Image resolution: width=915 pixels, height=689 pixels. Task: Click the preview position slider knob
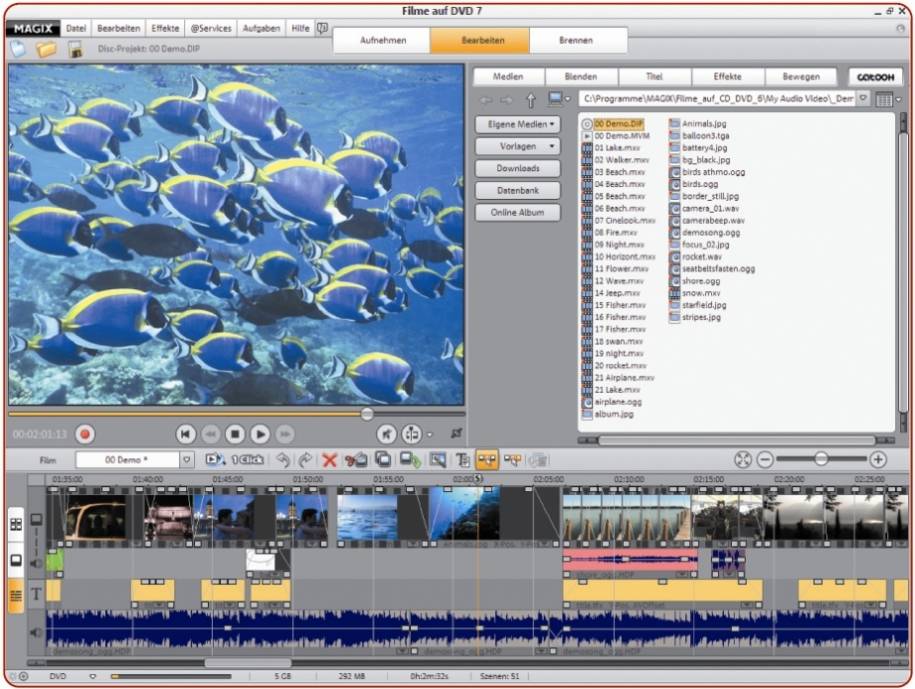tap(367, 414)
